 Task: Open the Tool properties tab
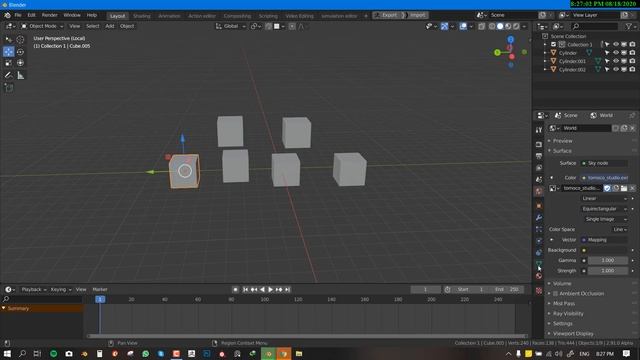(x=539, y=130)
